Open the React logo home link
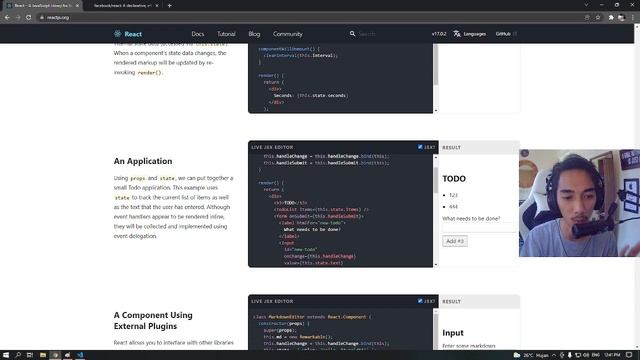Viewport: 640px width, 360px height. 128,34
